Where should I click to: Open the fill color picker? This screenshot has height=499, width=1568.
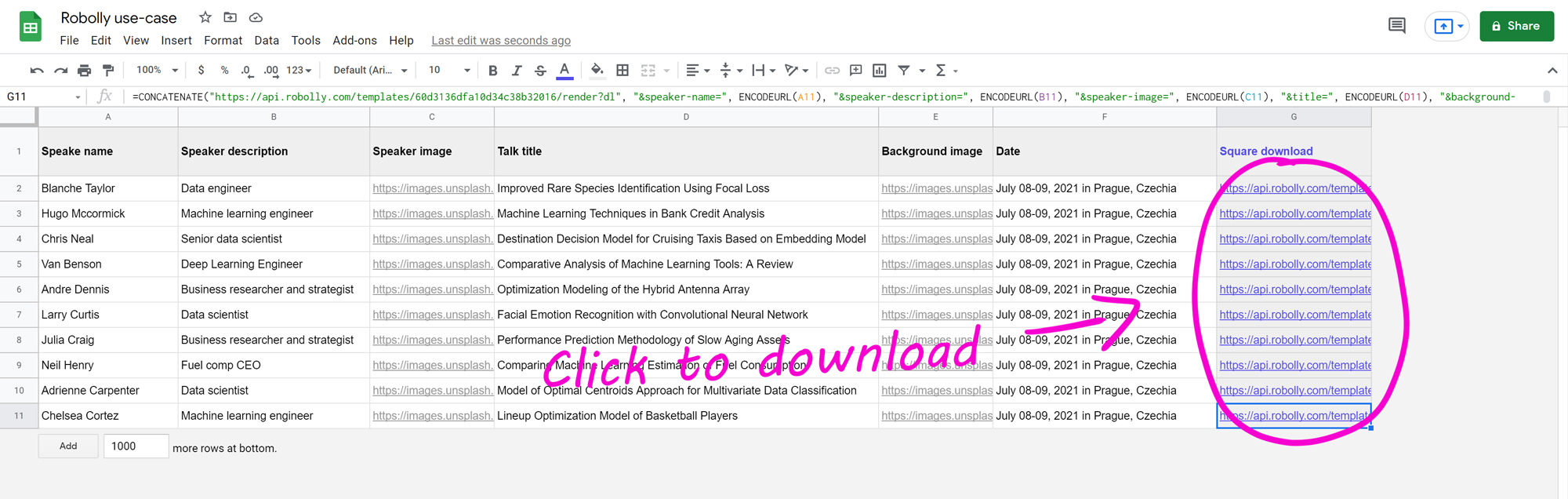click(x=597, y=71)
